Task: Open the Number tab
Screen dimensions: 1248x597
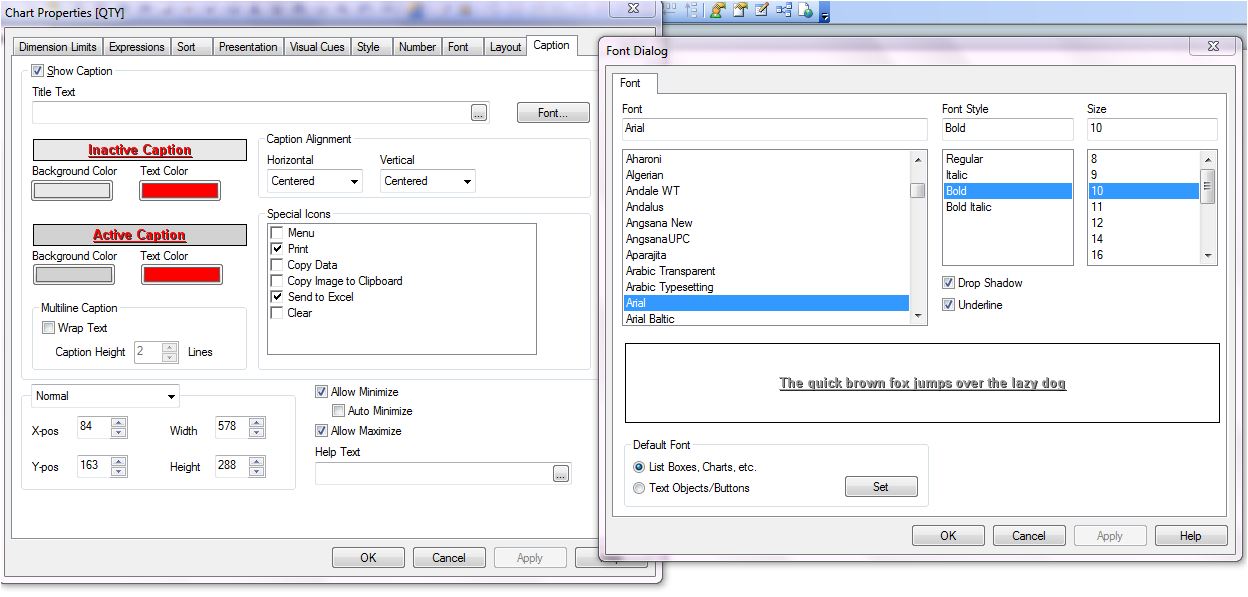Action: (x=417, y=47)
